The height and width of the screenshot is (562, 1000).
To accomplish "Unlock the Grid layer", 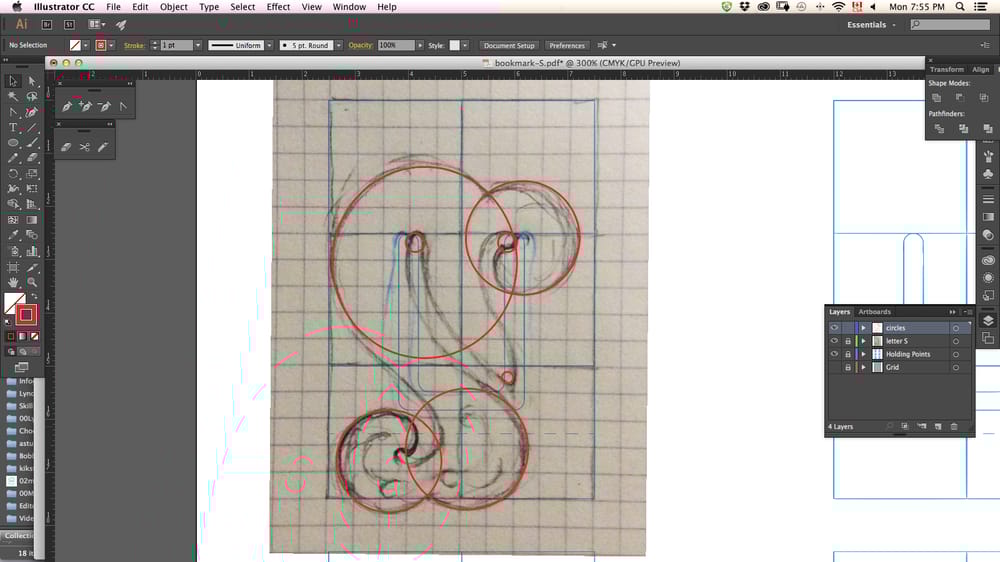I will (x=848, y=367).
